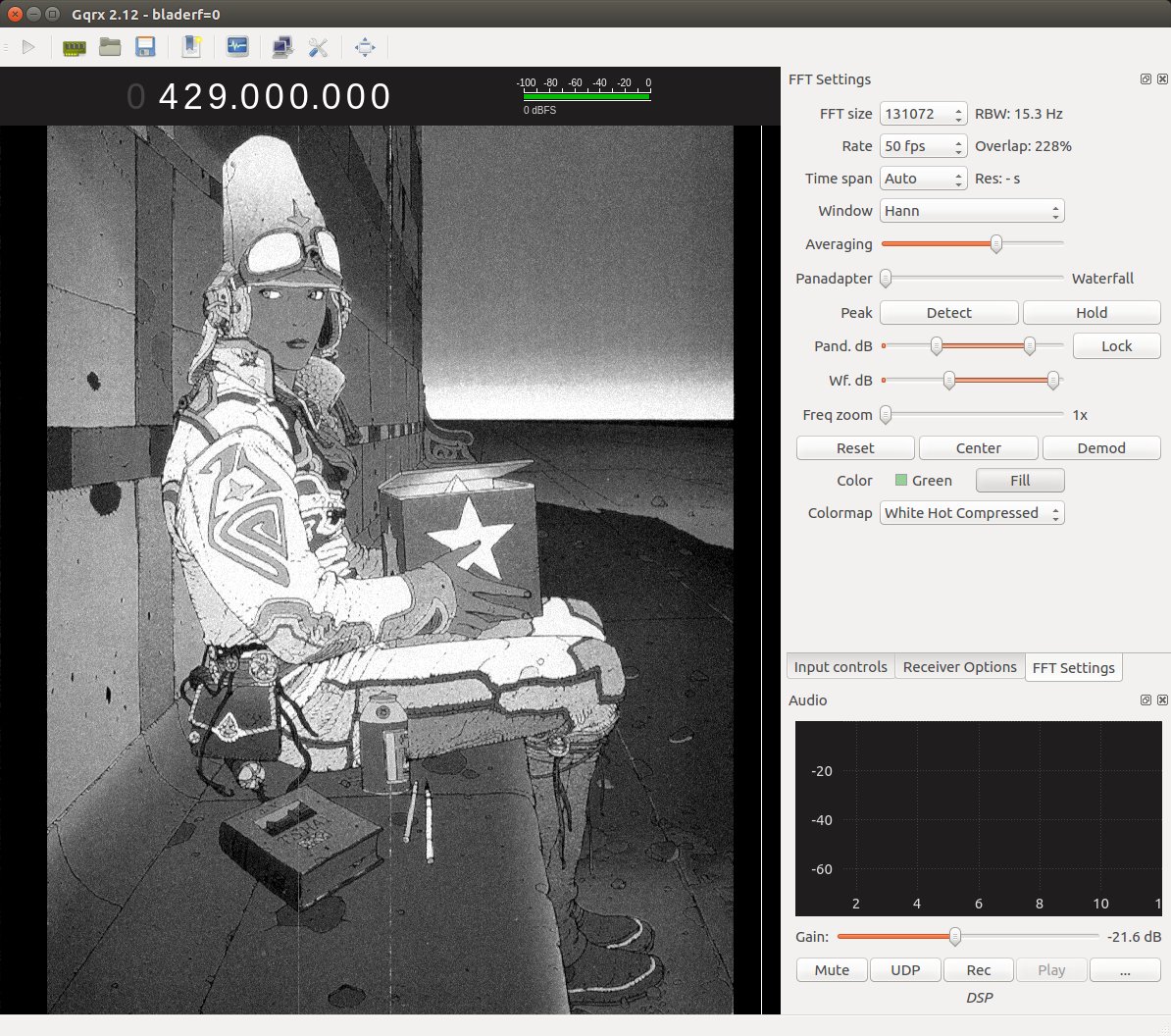Click the Averaging slider handle
The image size is (1171, 1036).
[x=995, y=243]
